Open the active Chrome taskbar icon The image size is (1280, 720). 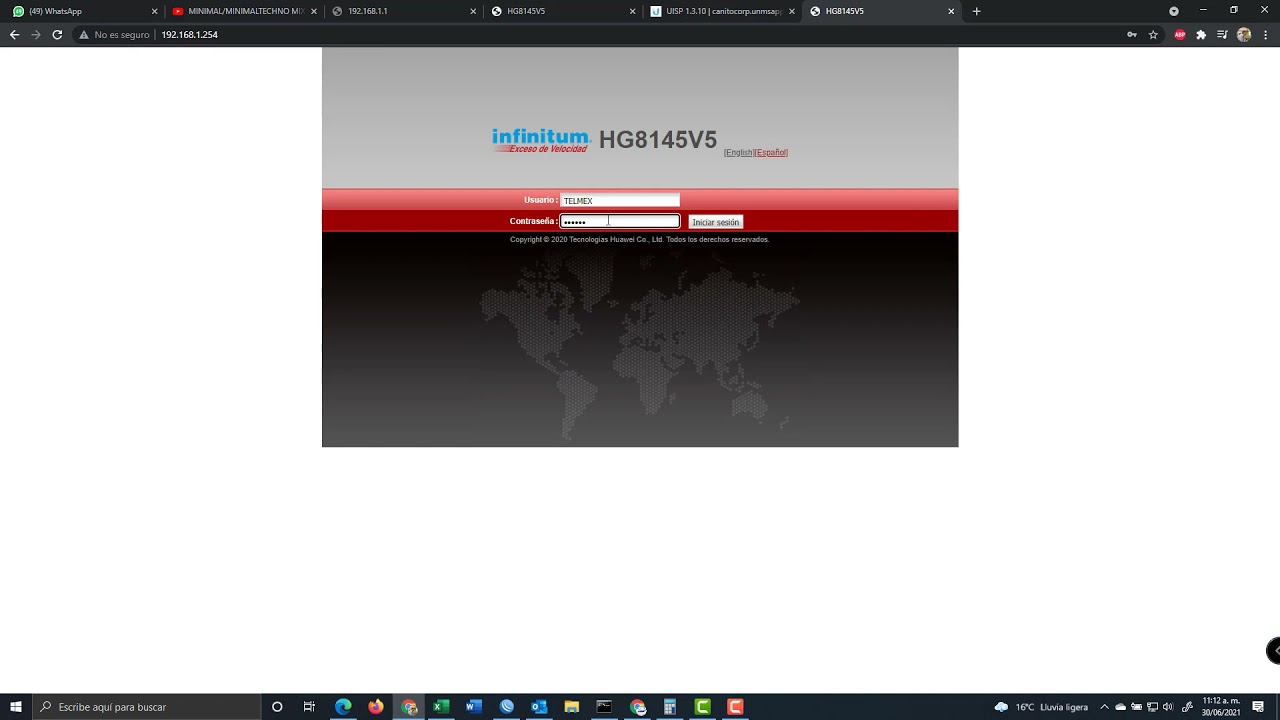tap(409, 707)
